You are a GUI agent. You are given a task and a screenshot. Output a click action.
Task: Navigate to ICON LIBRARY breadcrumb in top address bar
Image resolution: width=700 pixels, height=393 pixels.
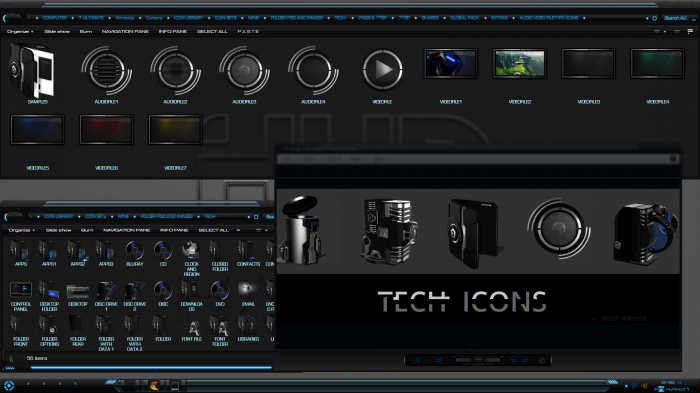click(x=188, y=18)
